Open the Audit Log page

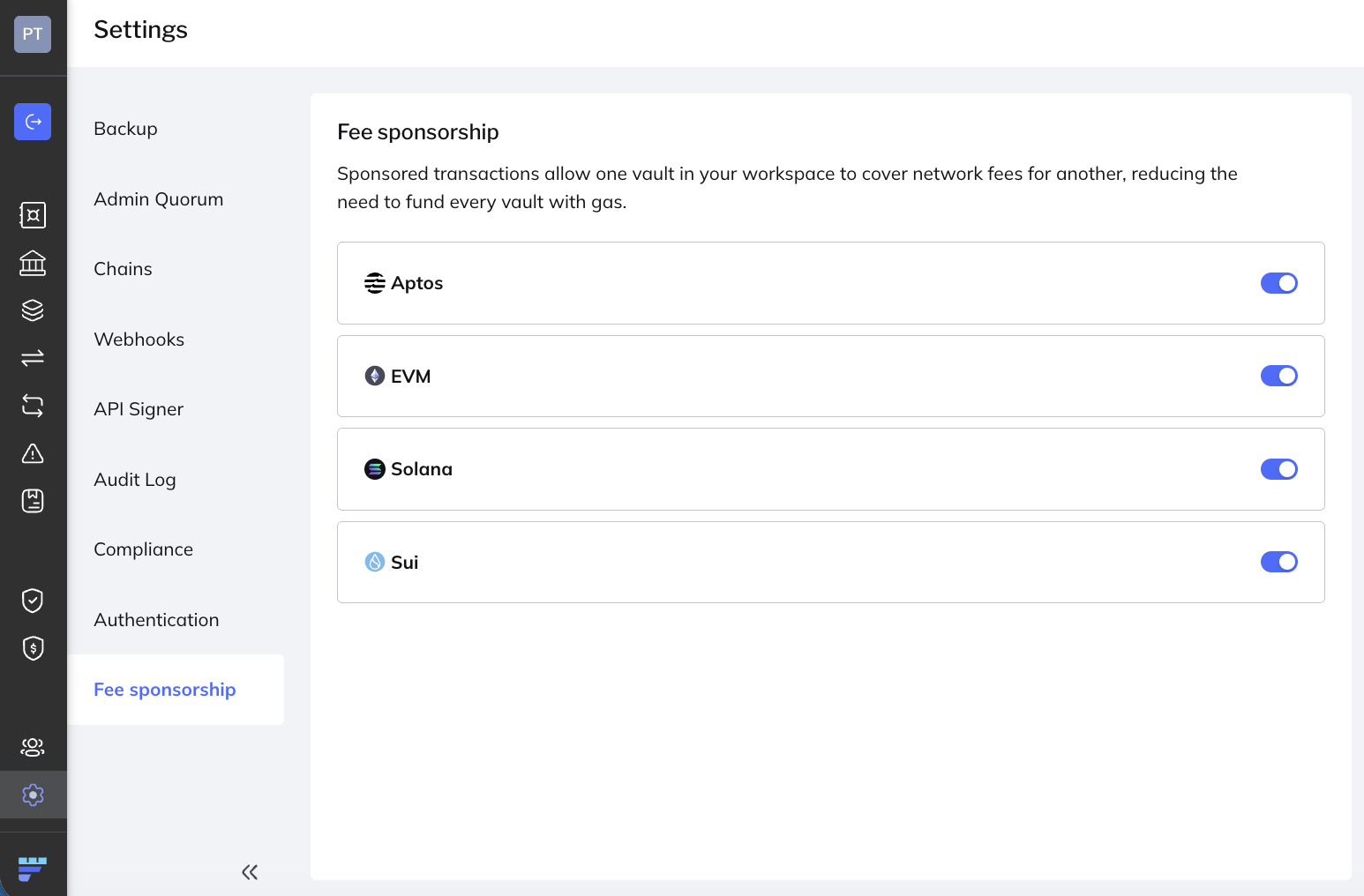tap(135, 480)
